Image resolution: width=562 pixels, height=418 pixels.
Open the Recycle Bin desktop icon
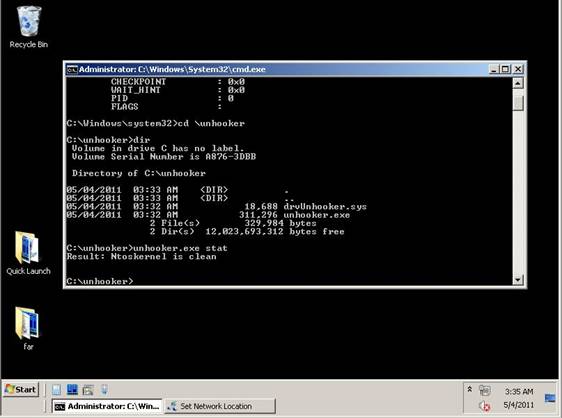(x=28, y=27)
